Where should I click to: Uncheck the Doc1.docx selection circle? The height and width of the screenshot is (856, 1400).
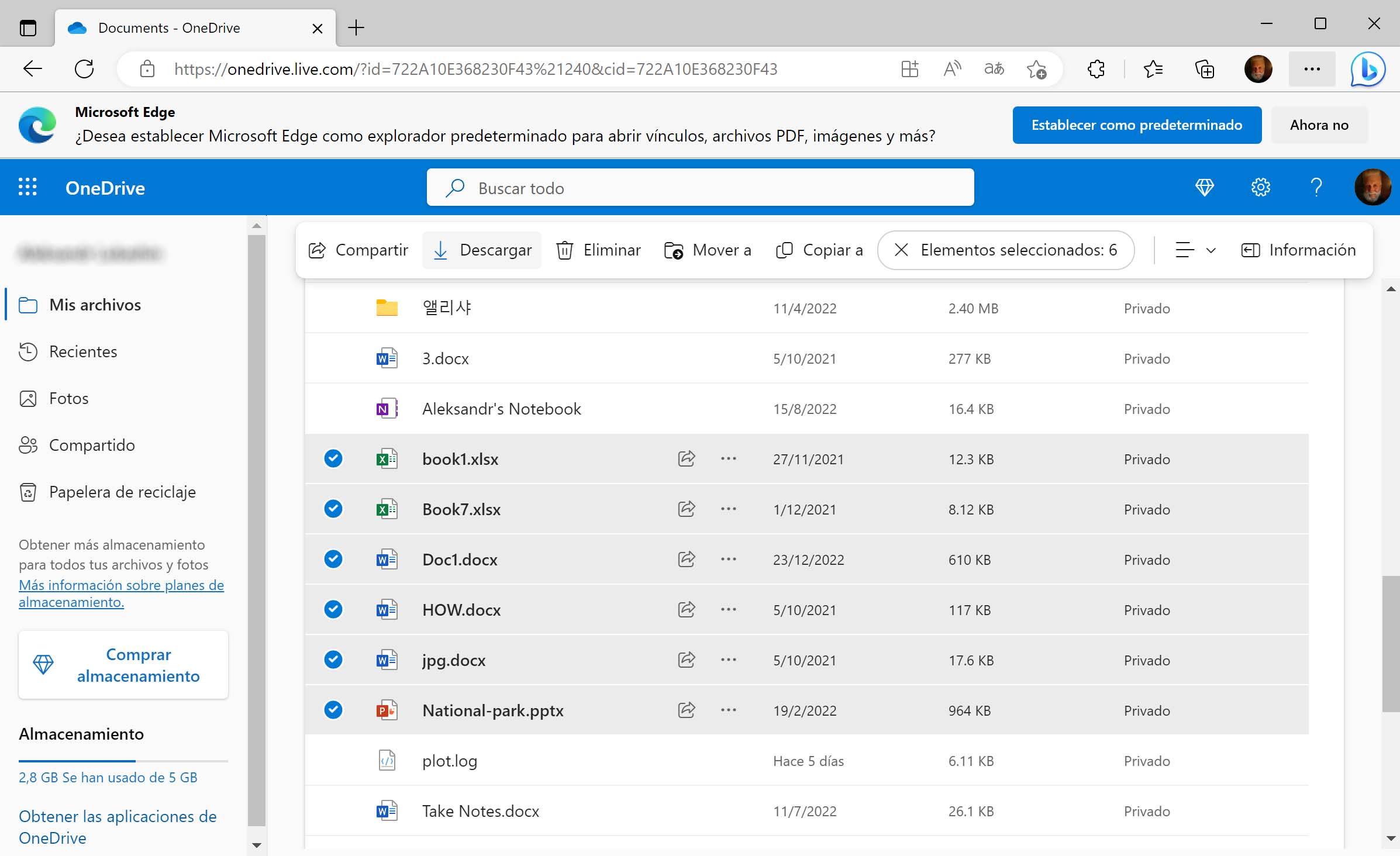point(333,559)
